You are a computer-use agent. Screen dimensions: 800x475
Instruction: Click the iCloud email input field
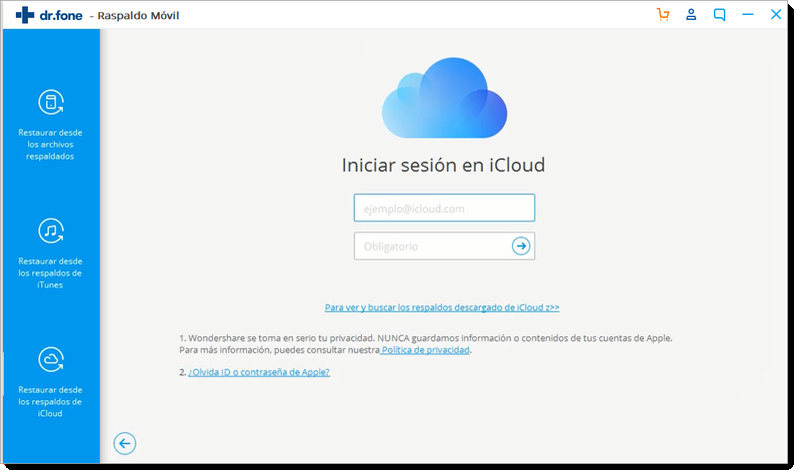point(444,208)
